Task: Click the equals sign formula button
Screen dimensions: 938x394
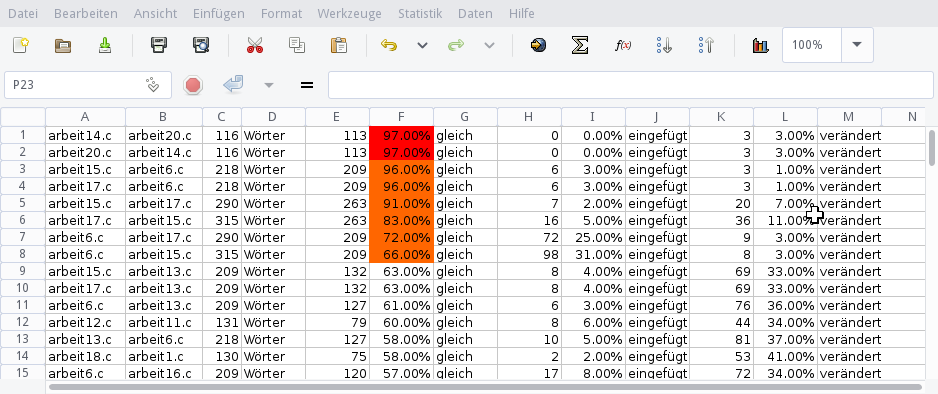Action: tap(307, 85)
